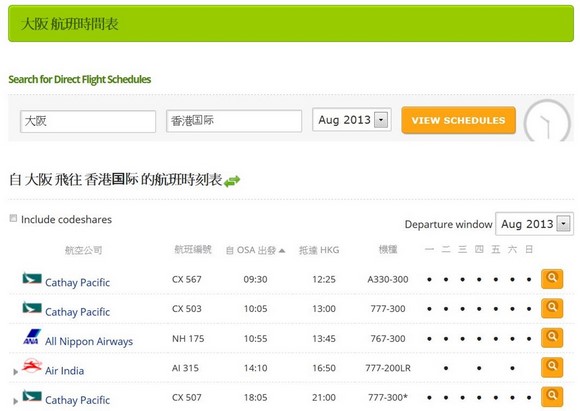This screenshot has height=411, width=580.
Task: Open Cathay Pacific link for CX 503
Action: pyautogui.click(x=78, y=312)
